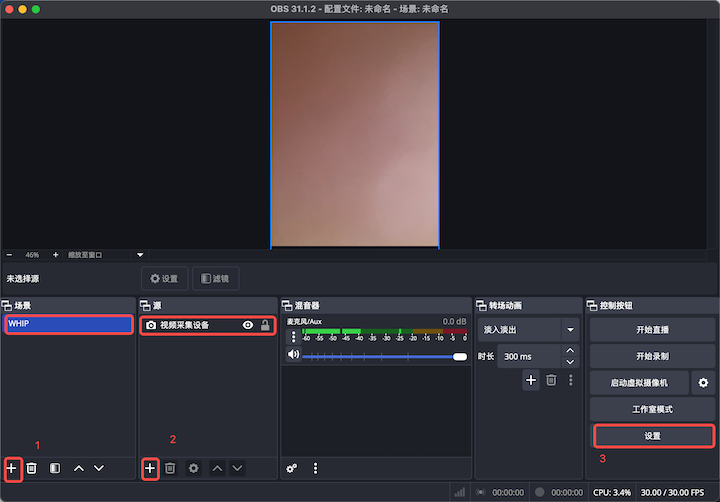Screen dimensions: 720x502
Task: Hide the 视频采集设备 source via eye icon
Action: (247, 326)
